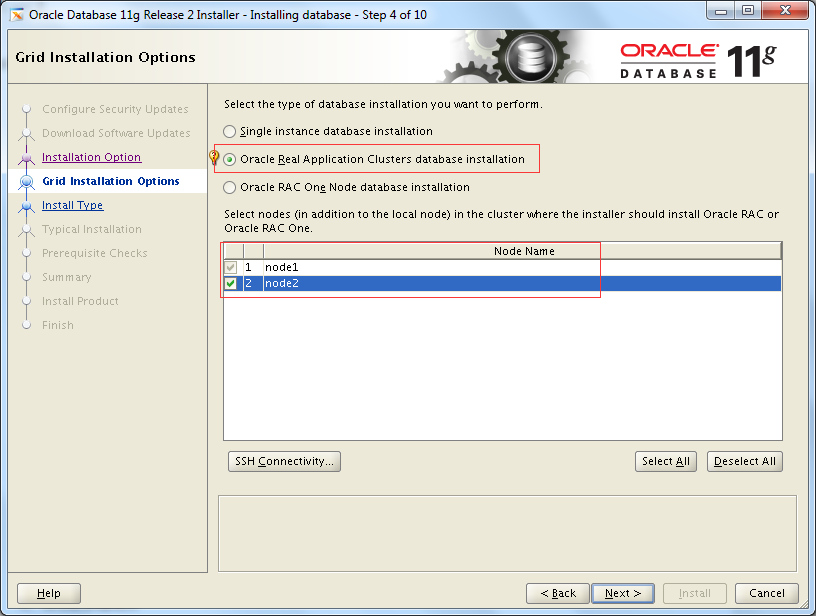Click the lightbulb hint icon beside RAC option
This screenshot has height=616, width=816.
(x=214, y=157)
